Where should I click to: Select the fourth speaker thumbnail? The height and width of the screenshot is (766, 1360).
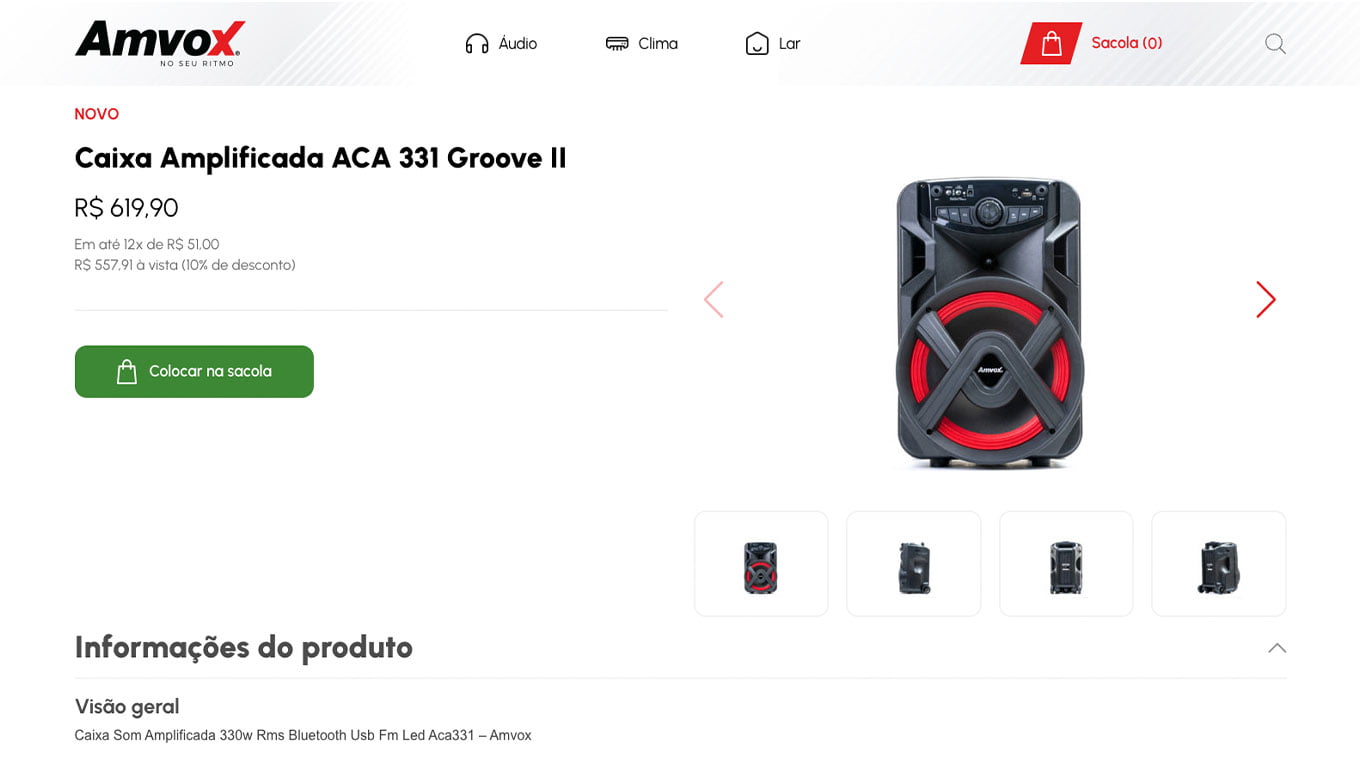coord(1219,564)
